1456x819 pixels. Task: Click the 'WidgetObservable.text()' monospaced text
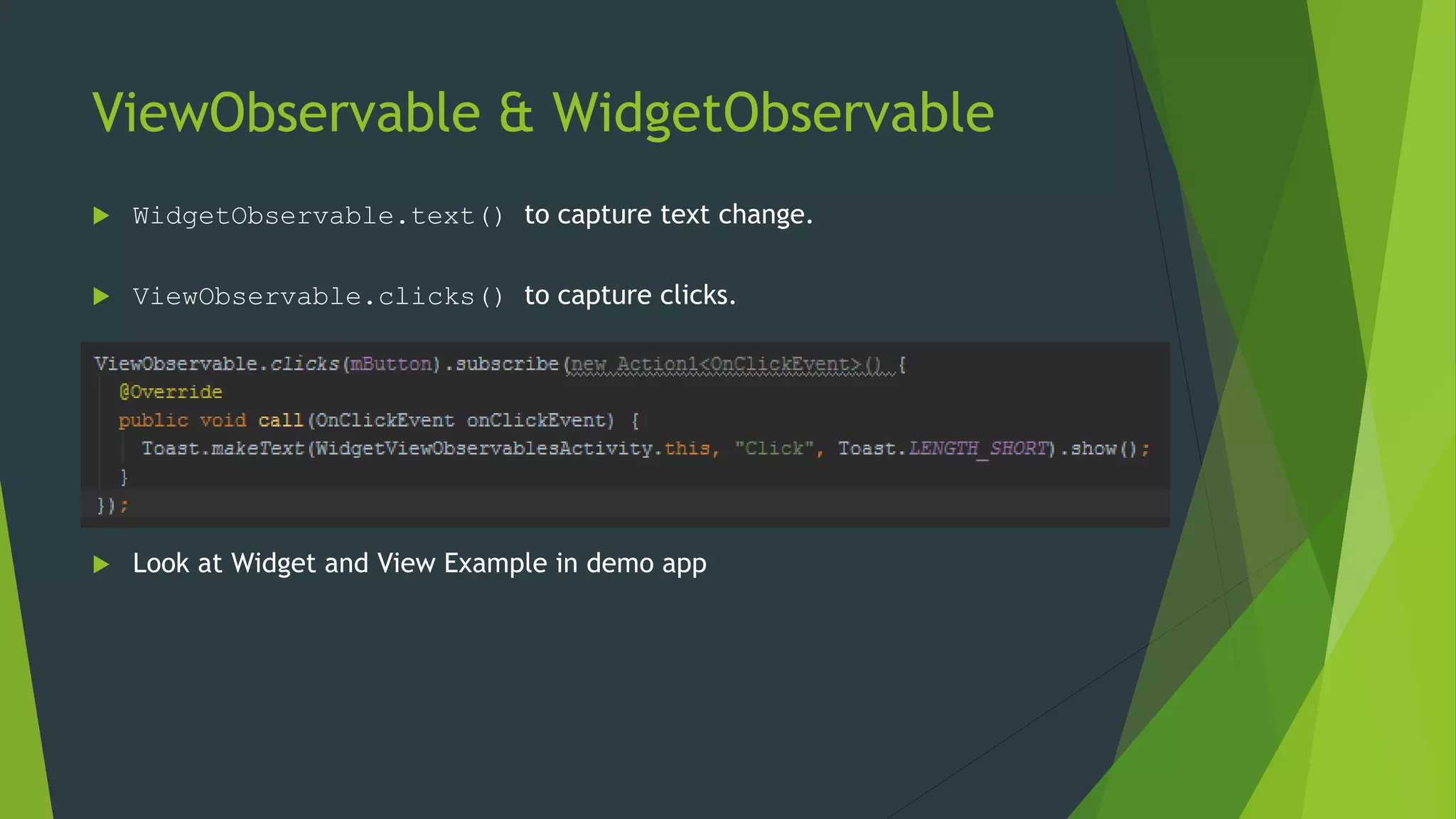pos(318,215)
